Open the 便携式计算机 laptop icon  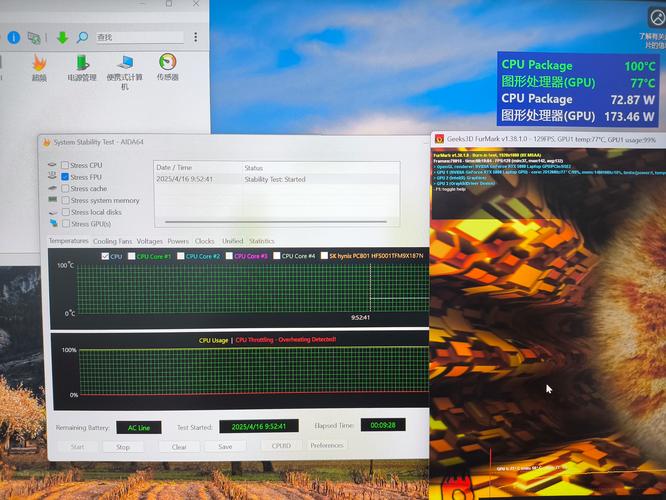tap(125, 63)
